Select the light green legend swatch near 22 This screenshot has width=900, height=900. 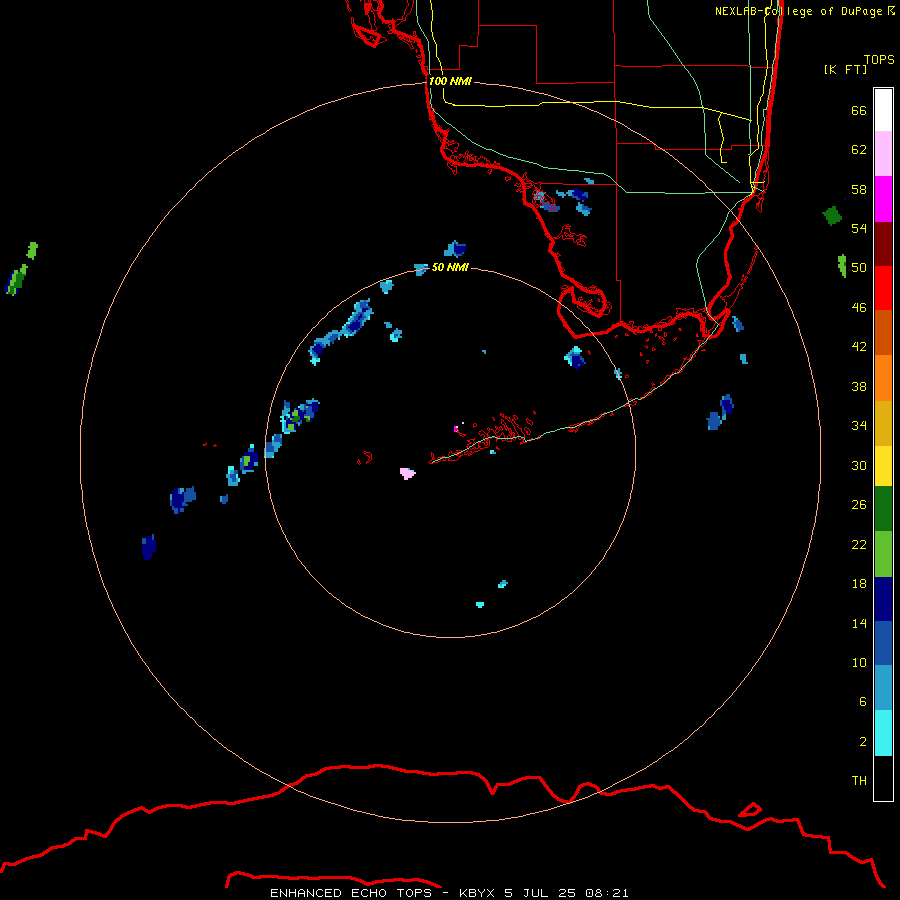click(883, 554)
